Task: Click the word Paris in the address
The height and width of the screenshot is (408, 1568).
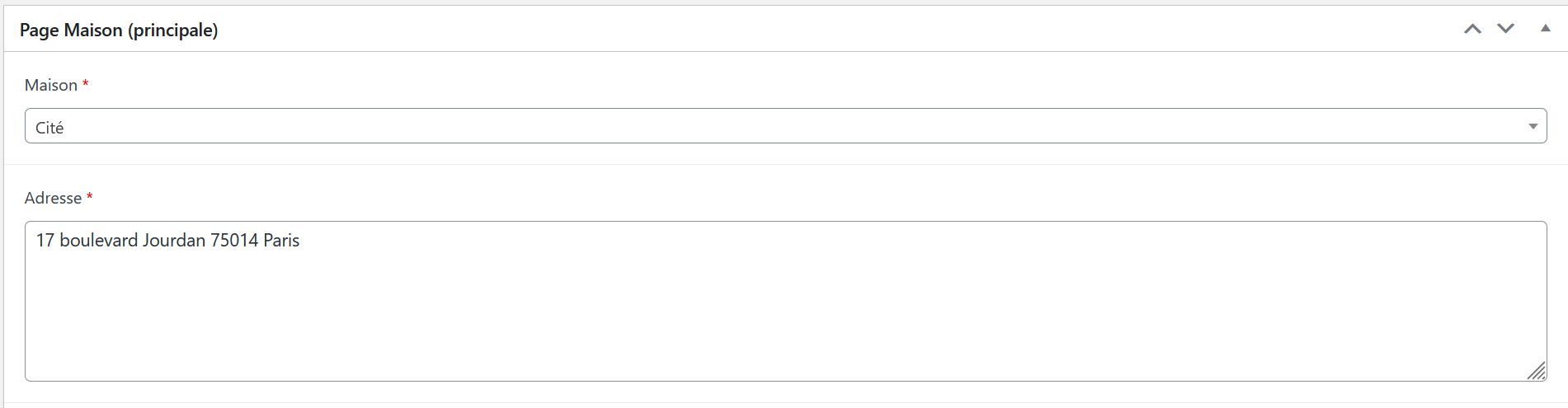Action: [x=281, y=241]
